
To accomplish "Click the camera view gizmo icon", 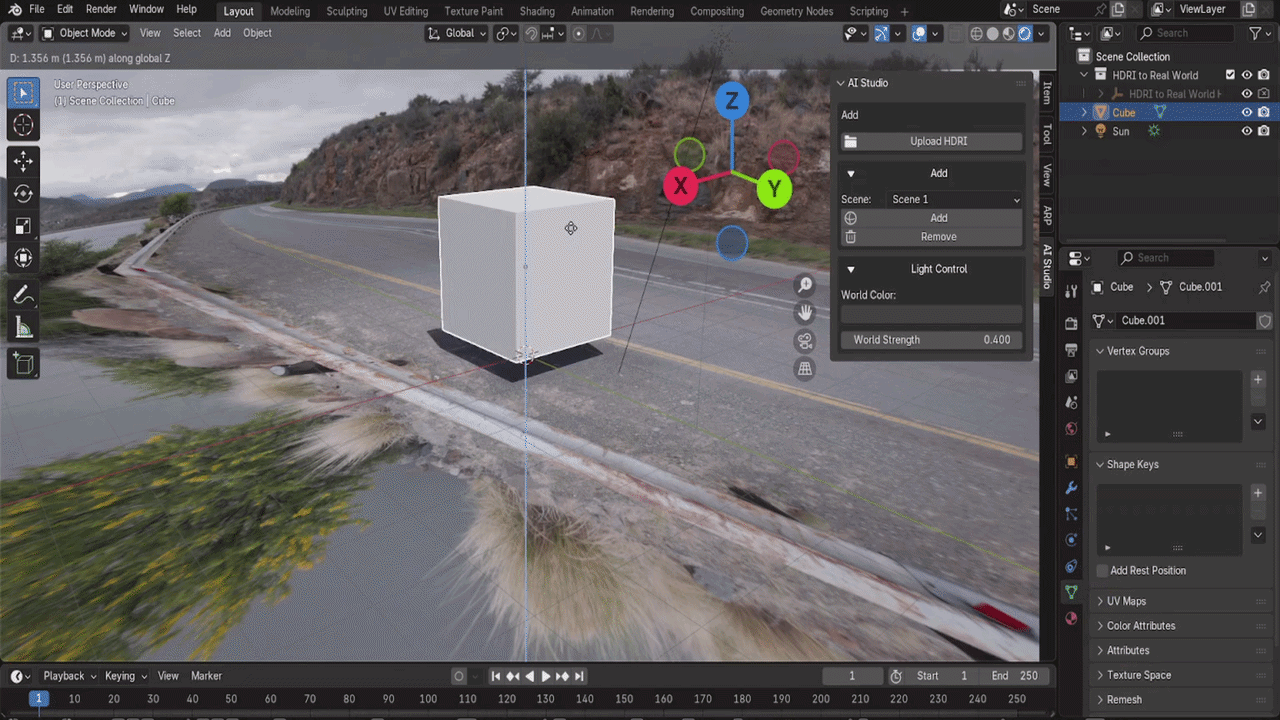I will tap(805, 341).
